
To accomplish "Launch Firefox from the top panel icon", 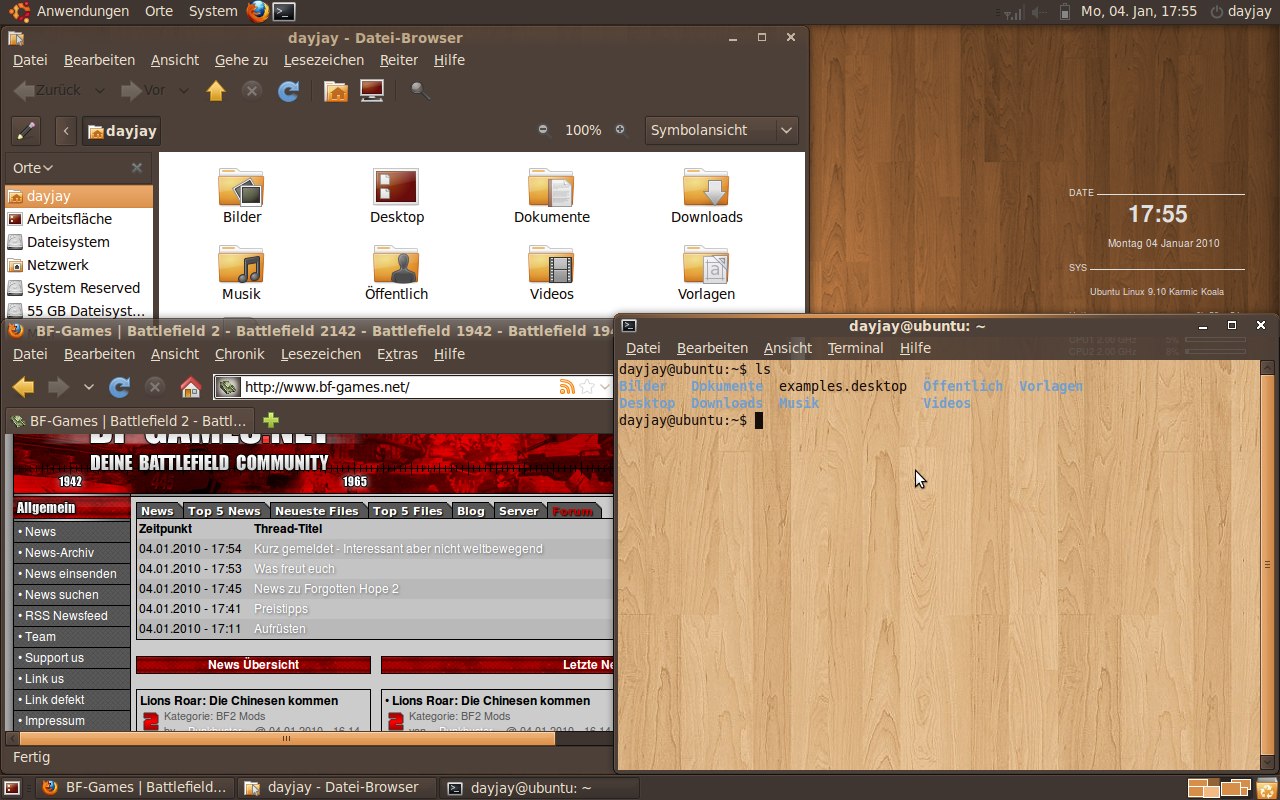I will coord(258,12).
